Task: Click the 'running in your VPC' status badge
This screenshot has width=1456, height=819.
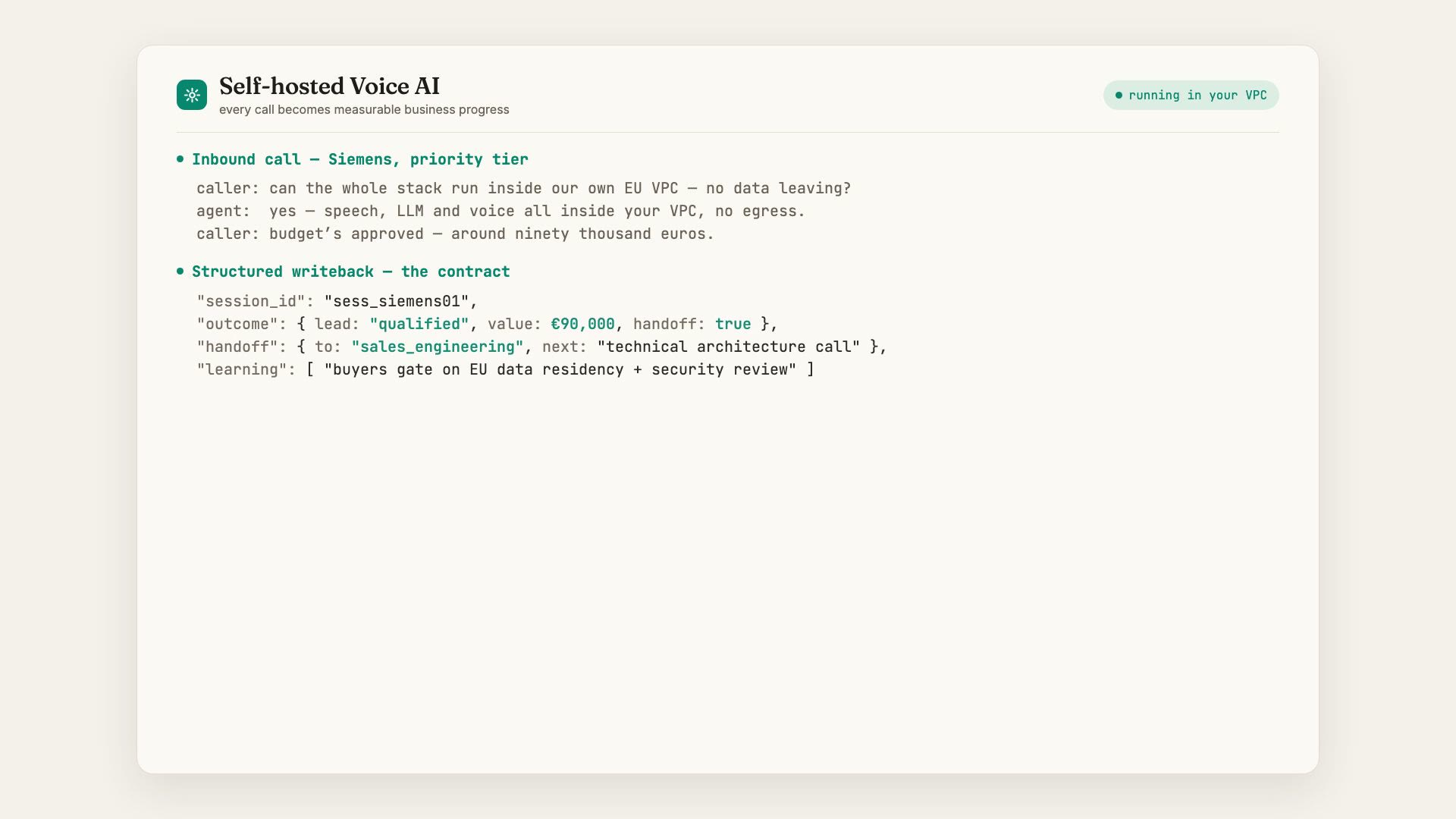Action: coord(1191,96)
